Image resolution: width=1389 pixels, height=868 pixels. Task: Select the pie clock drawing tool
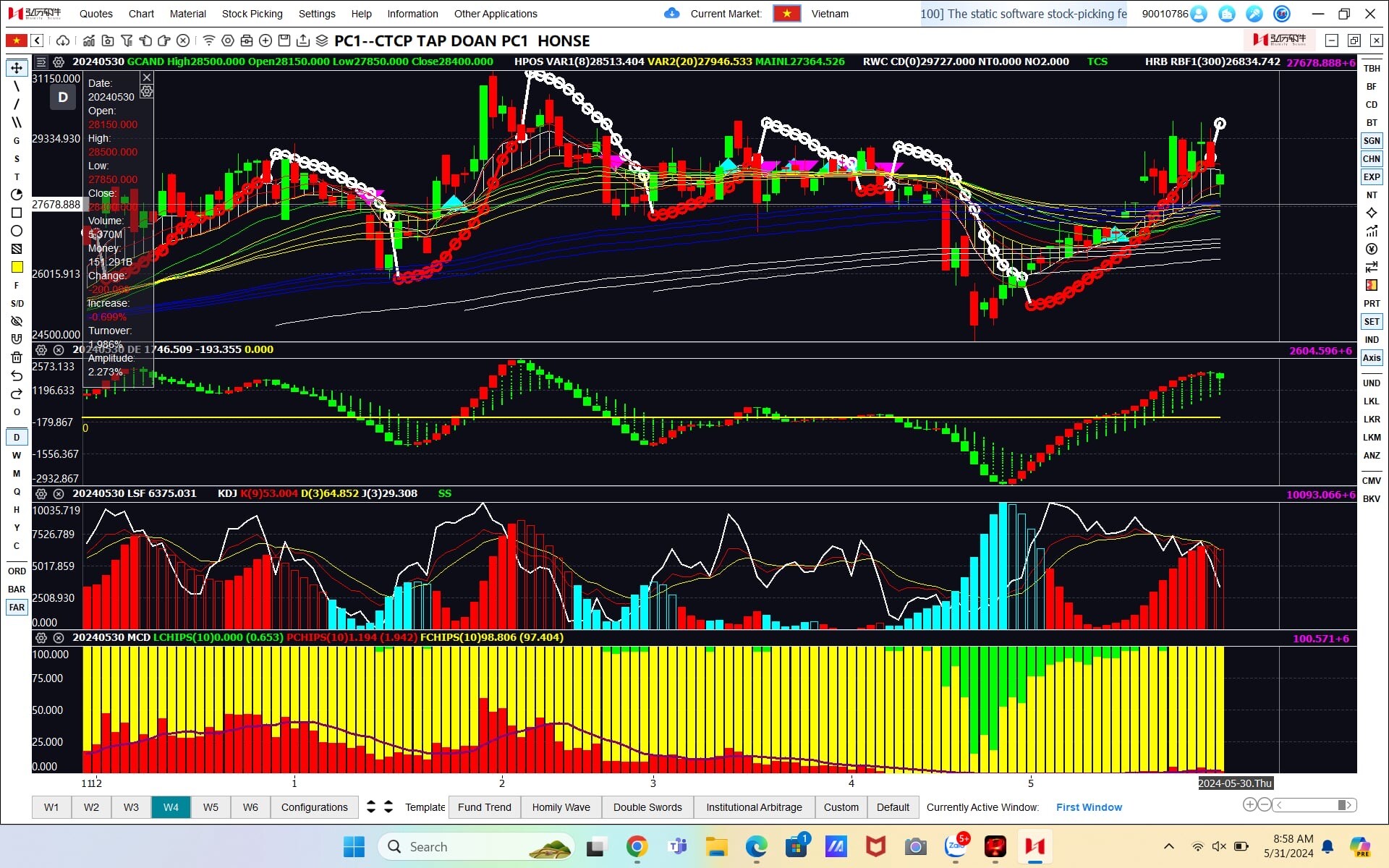tap(17, 195)
